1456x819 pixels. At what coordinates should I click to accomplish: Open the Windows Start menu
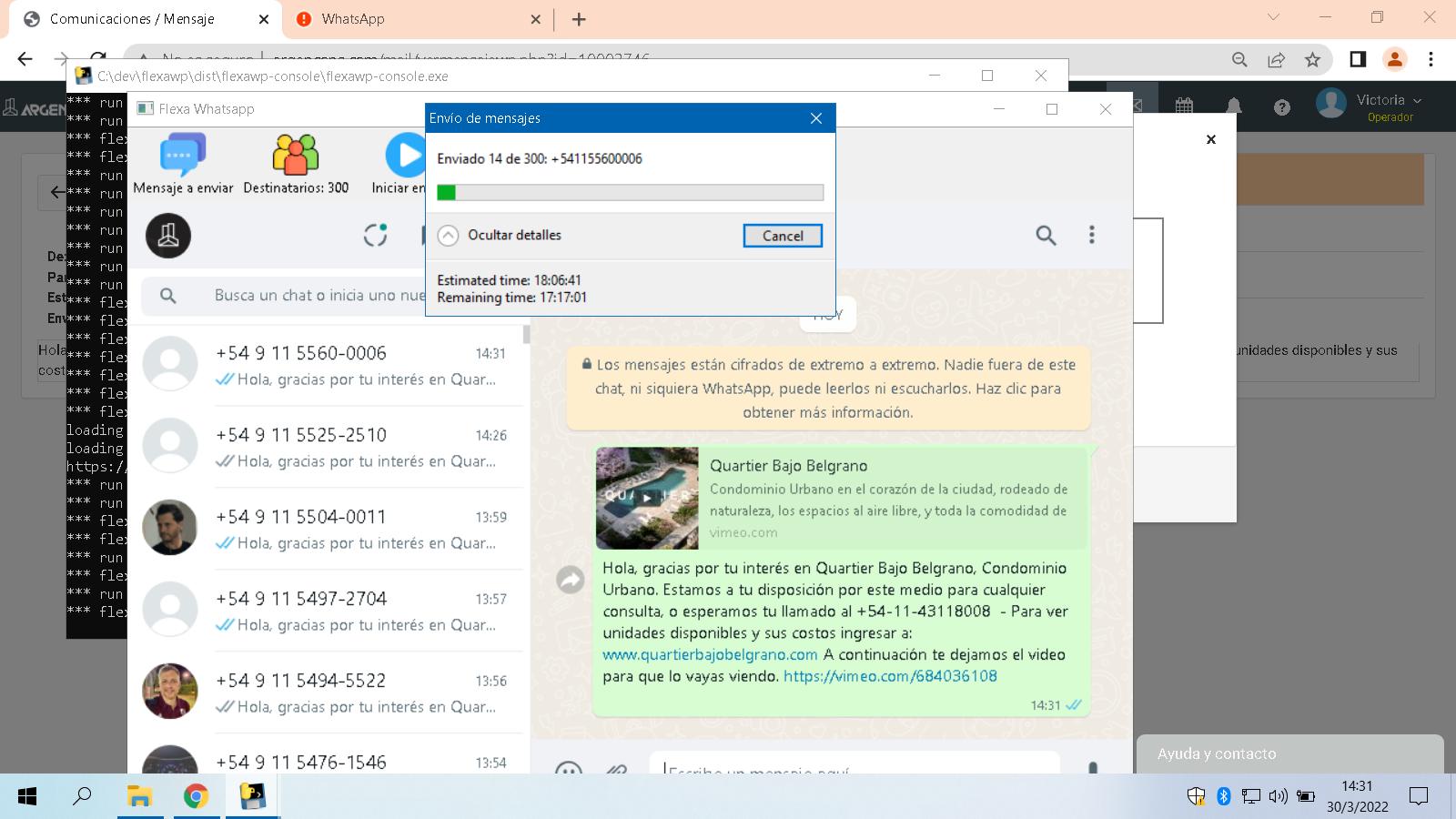pos(27,797)
